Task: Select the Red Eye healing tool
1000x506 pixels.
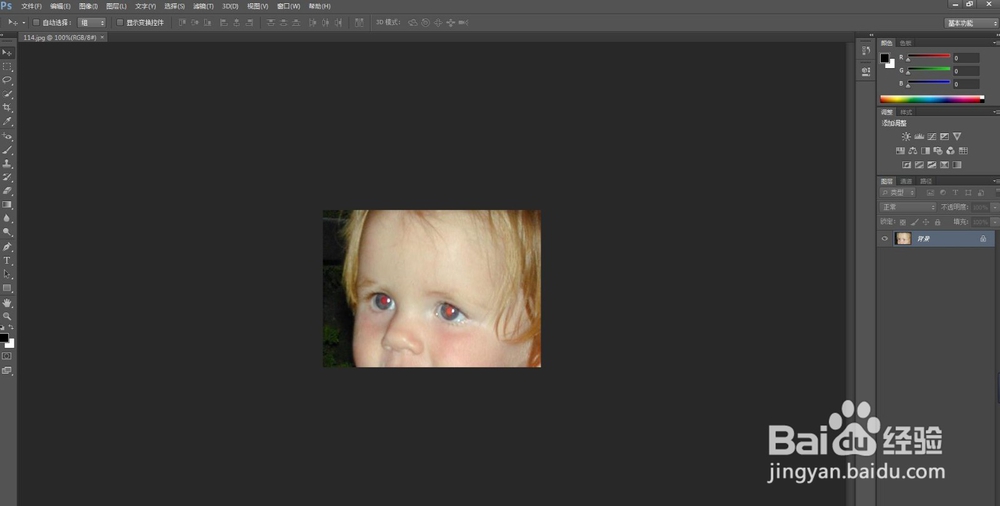Action: [x=7, y=137]
